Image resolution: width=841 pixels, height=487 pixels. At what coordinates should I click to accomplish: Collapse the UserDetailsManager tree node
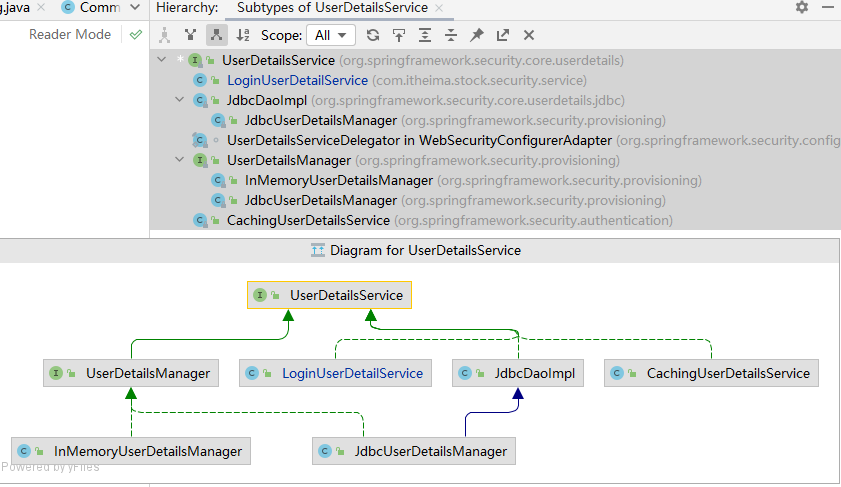(180, 160)
